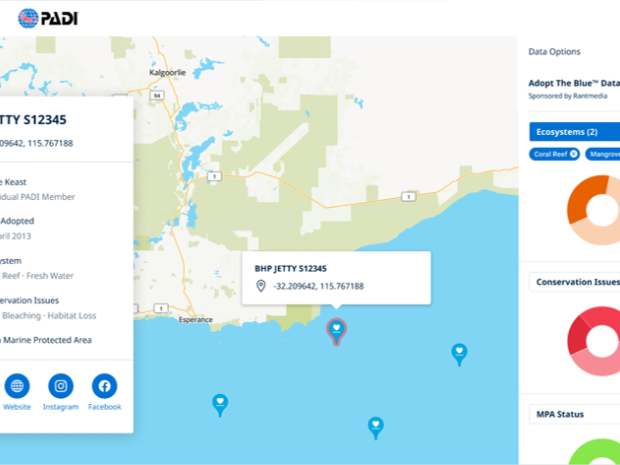The width and height of the screenshot is (620, 465).
Task: Click the PADI globe logo
Action: click(28, 19)
